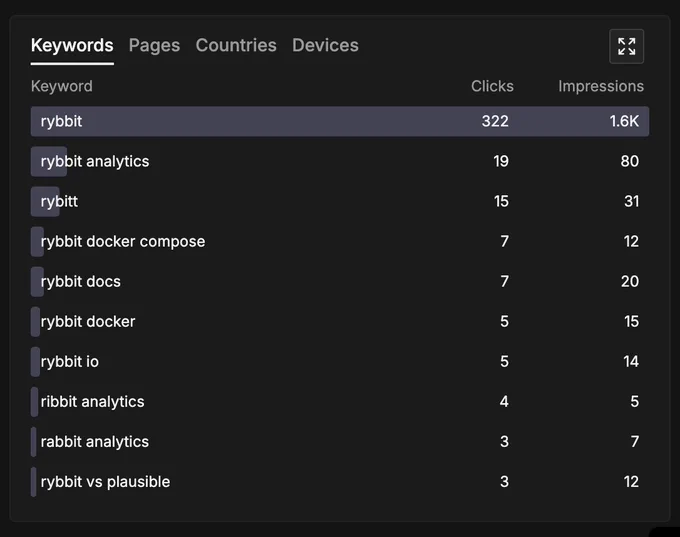The height and width of the screenshot is (537, 680).
Task: Open the Pages tab
Action: [x=154, y=46]
